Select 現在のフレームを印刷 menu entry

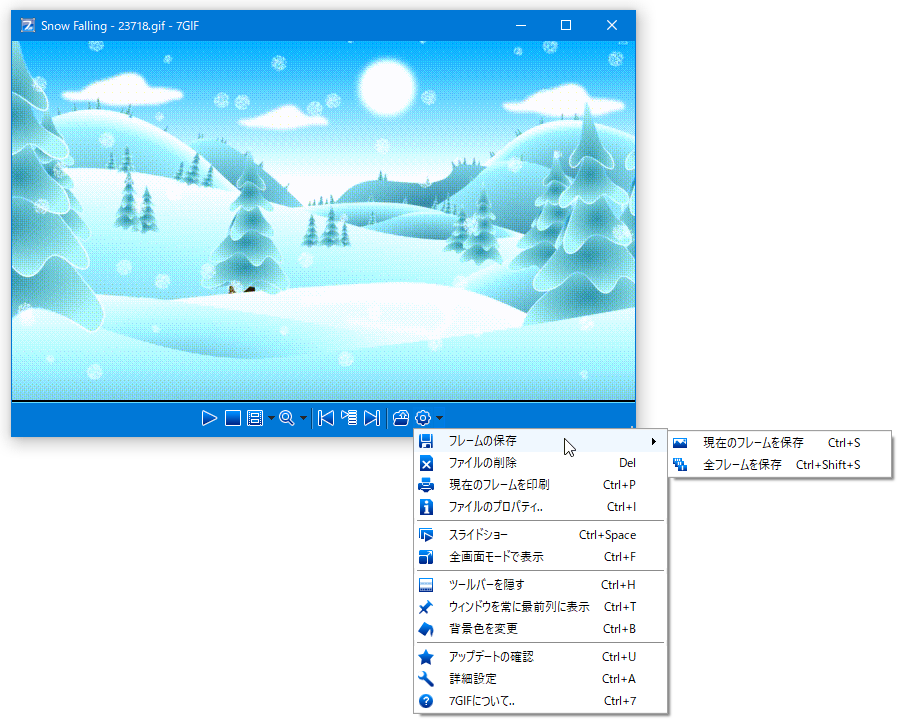click(540, 485)
